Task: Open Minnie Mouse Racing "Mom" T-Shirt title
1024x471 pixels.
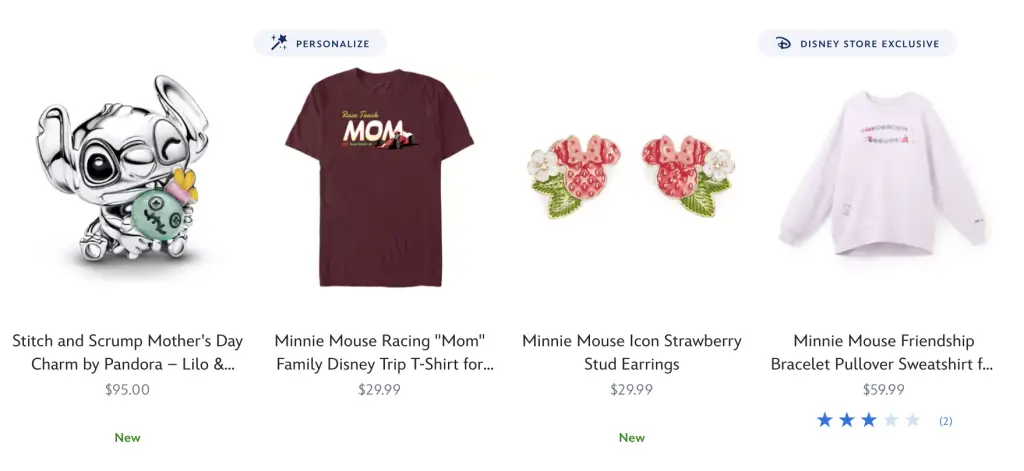Action: (x=384, y=352)
